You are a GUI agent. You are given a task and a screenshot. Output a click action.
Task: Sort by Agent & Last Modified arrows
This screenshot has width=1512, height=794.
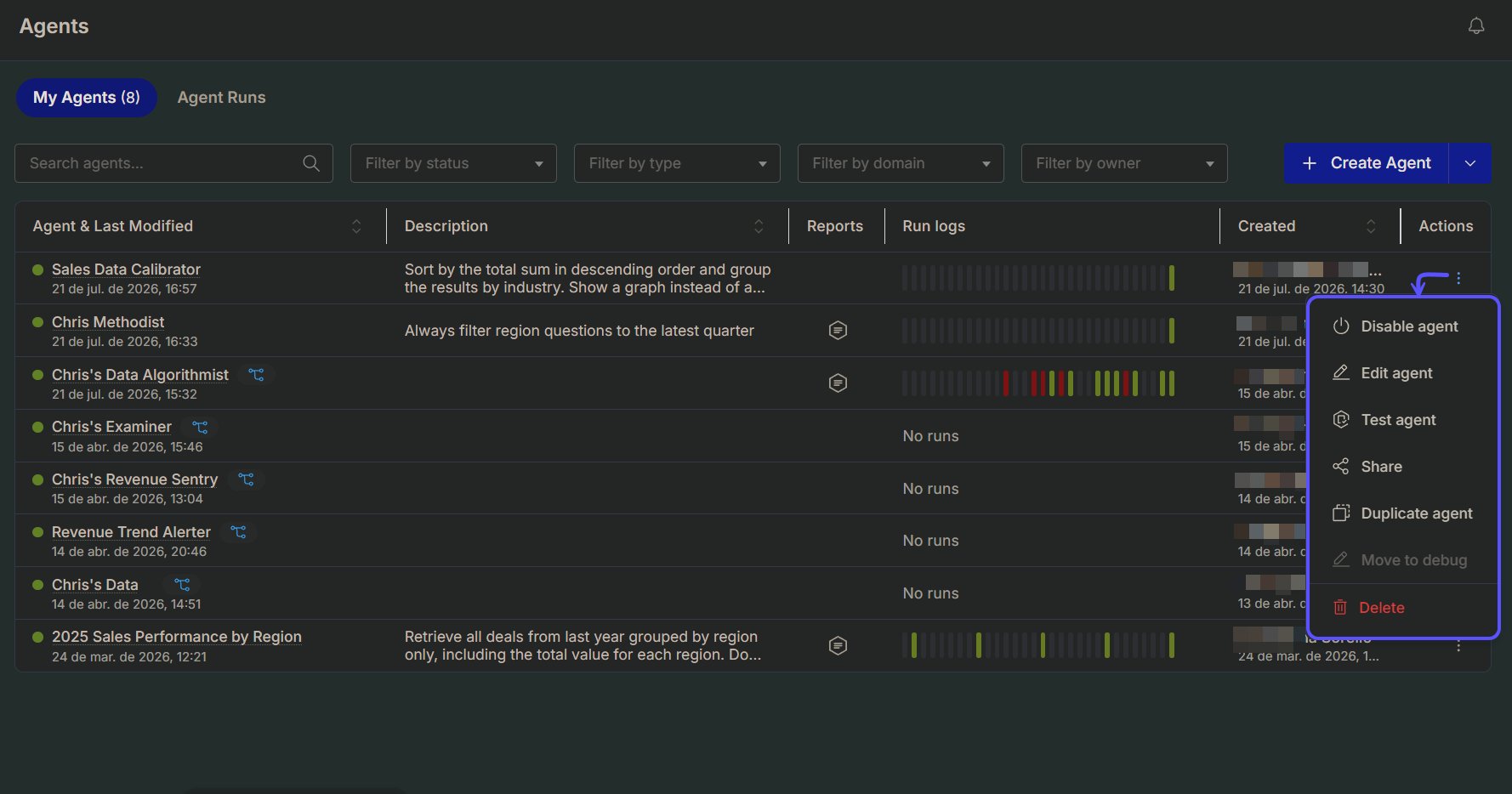[x=356, y=226]
